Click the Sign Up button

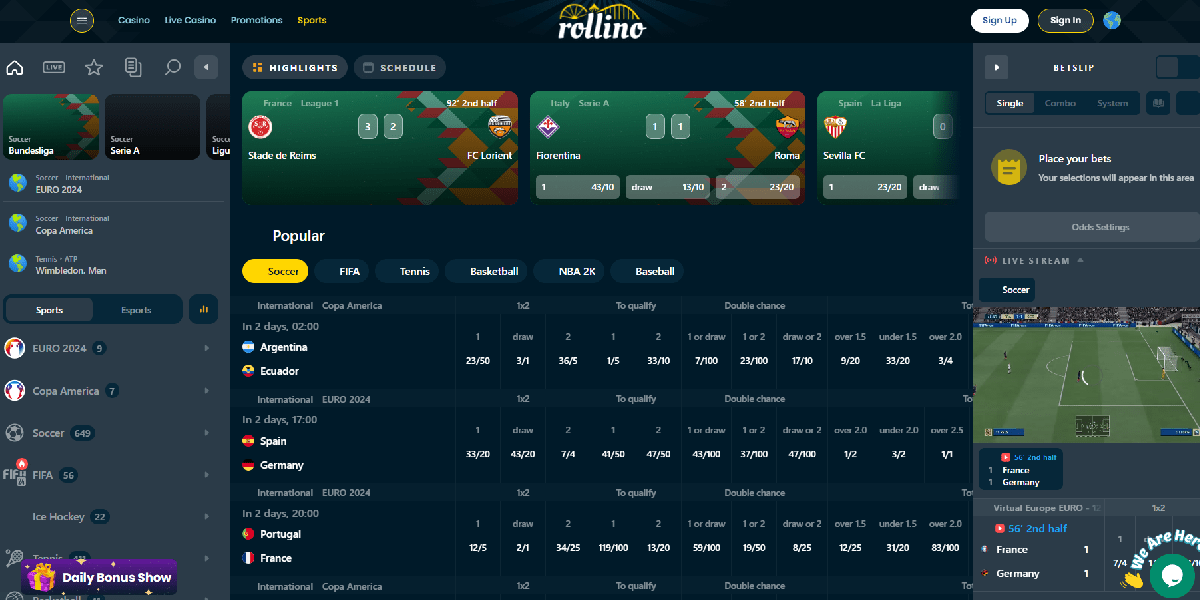point(999,20)
